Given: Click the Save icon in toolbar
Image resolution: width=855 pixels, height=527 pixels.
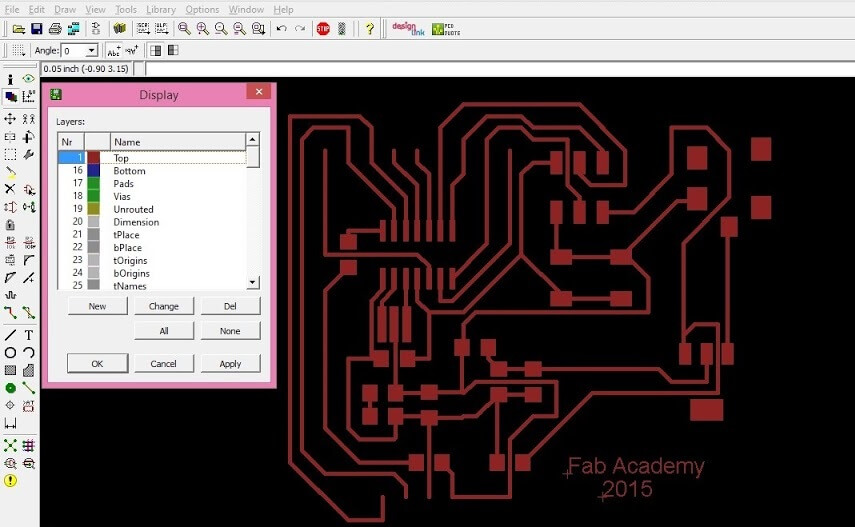Looking at the screenshot, I should (x=37, y=29).
